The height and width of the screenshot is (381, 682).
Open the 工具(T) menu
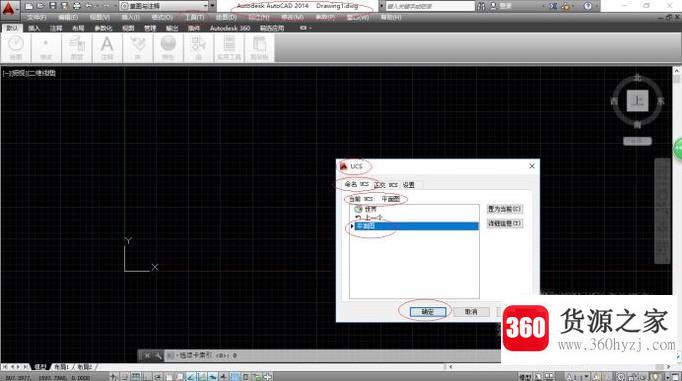194,17
